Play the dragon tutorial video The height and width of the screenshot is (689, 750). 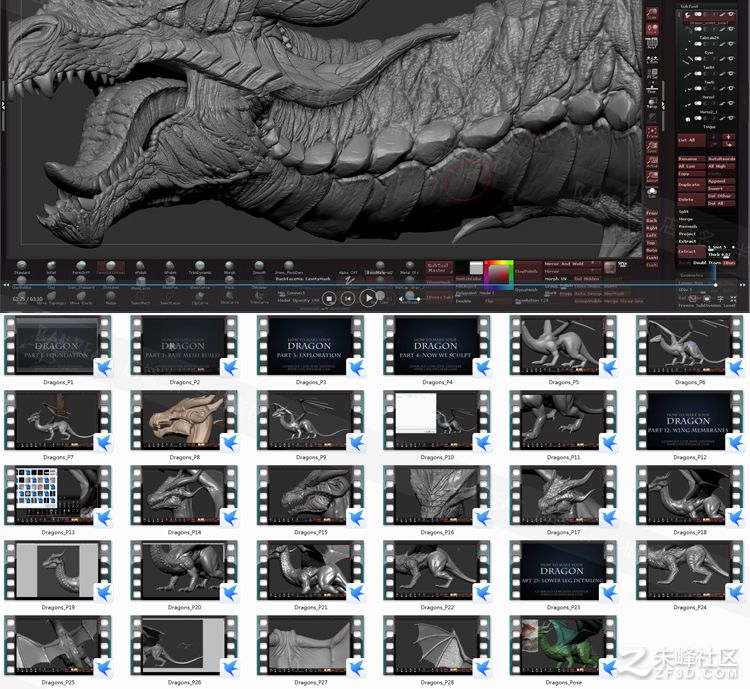[x=368, y=298]
